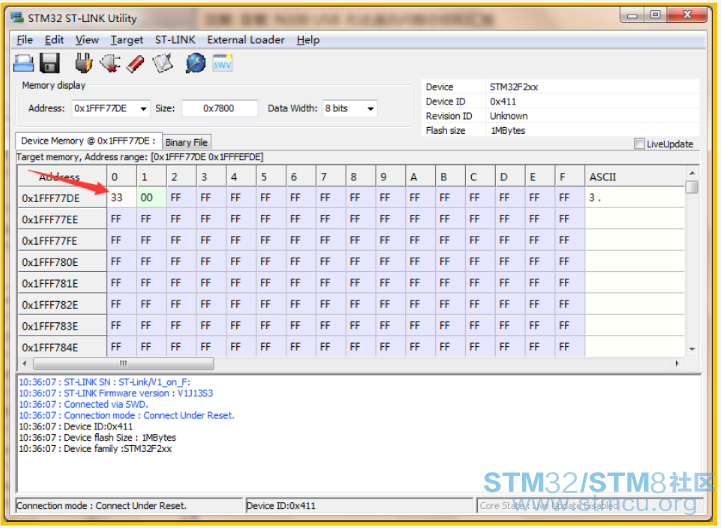
Task: Click the address row 0x1FFF77EE
Action: (x=63, y=219)
